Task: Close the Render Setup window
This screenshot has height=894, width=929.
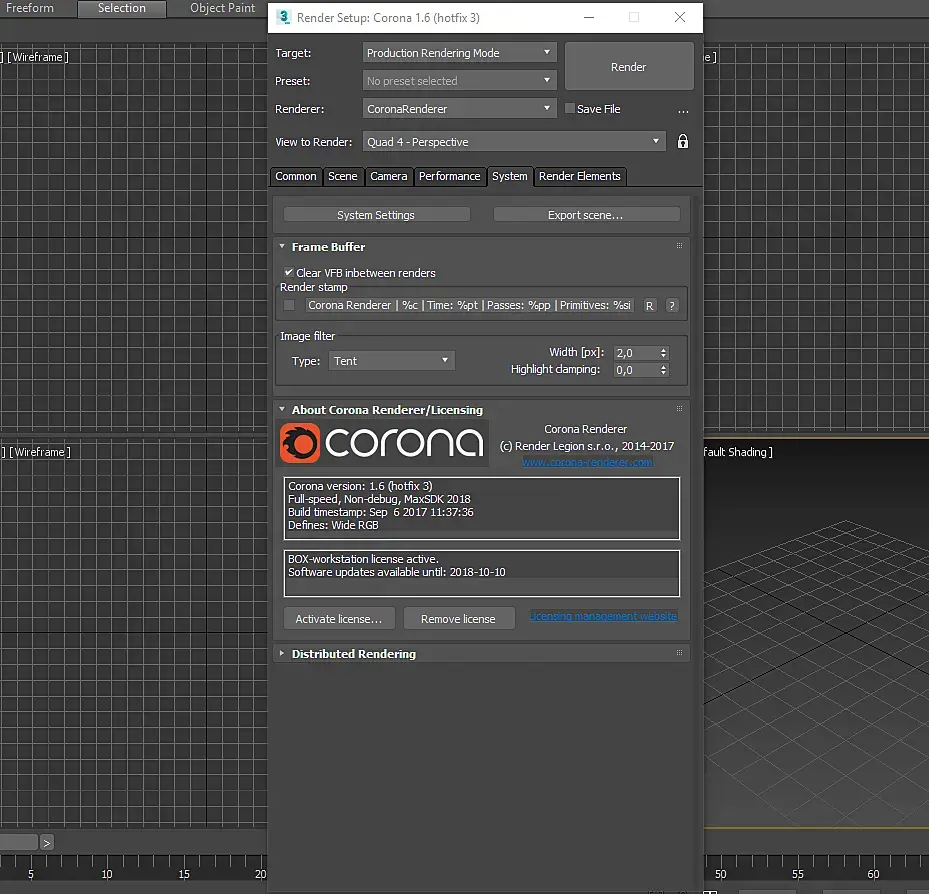Action: tap(680, 18)
